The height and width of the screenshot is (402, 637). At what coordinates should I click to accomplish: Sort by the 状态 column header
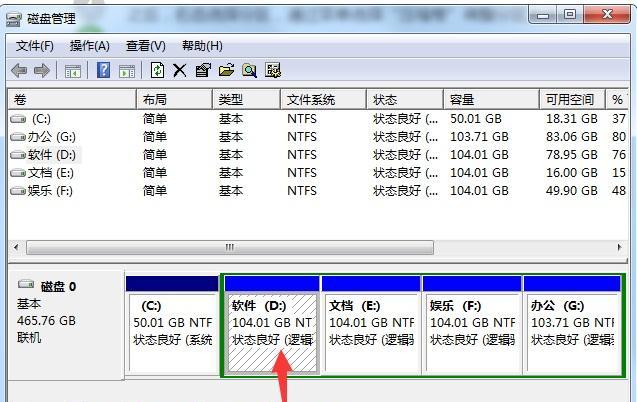(x=405, y=99)
